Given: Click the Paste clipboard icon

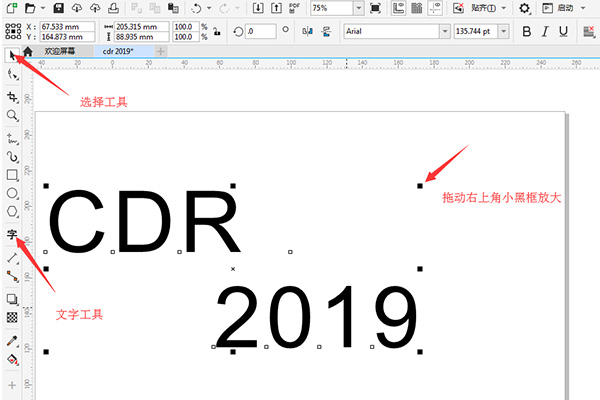Looking at the screenshot, I should [173, 8].
